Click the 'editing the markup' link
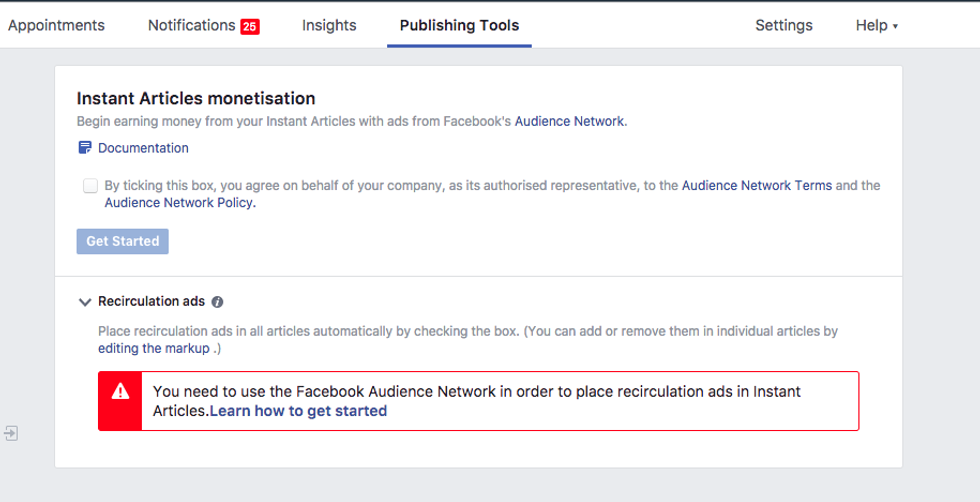980x502 pixels. coord(154,348)
